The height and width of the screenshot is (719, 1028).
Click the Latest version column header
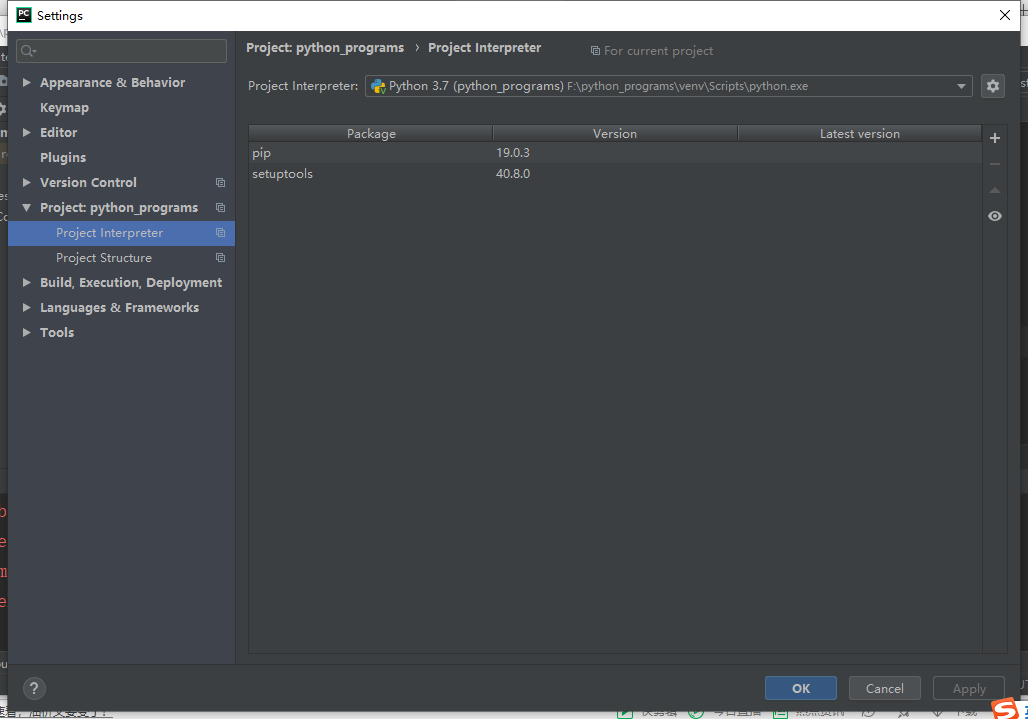[x=860, y=133]
